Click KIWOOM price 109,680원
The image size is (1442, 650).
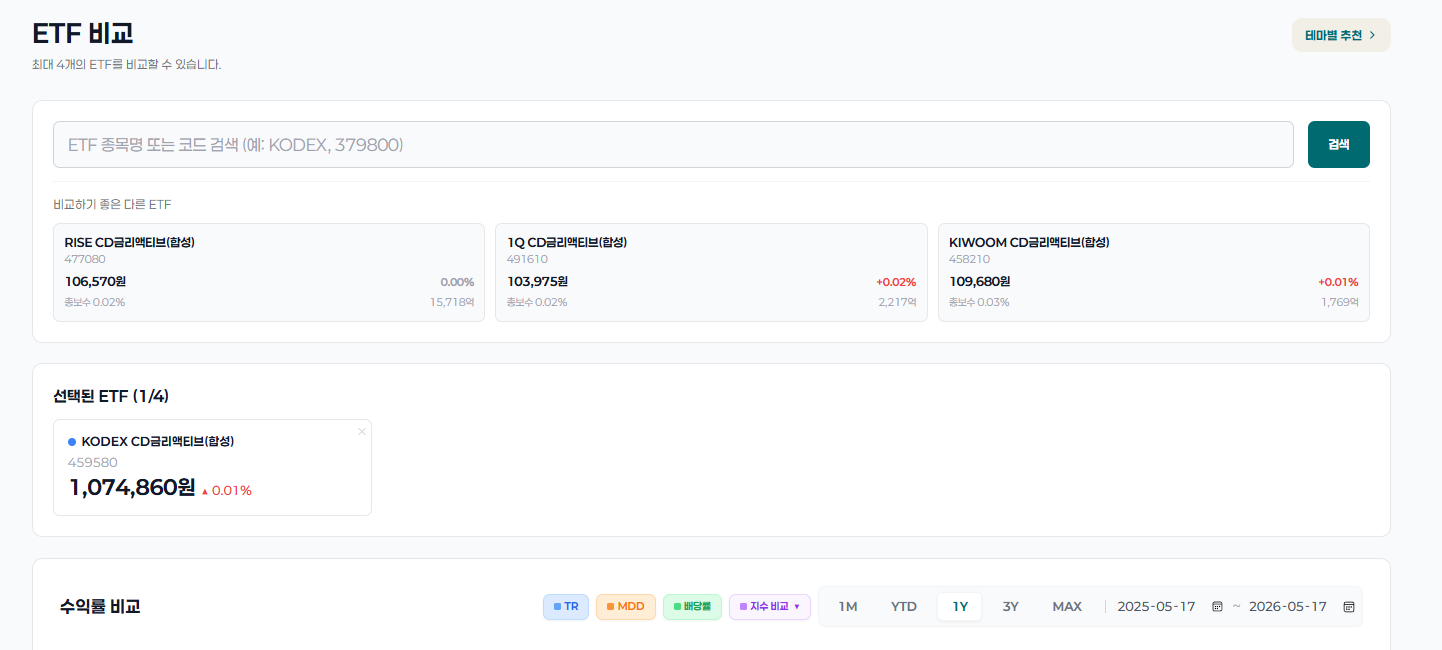coord(980,282)
